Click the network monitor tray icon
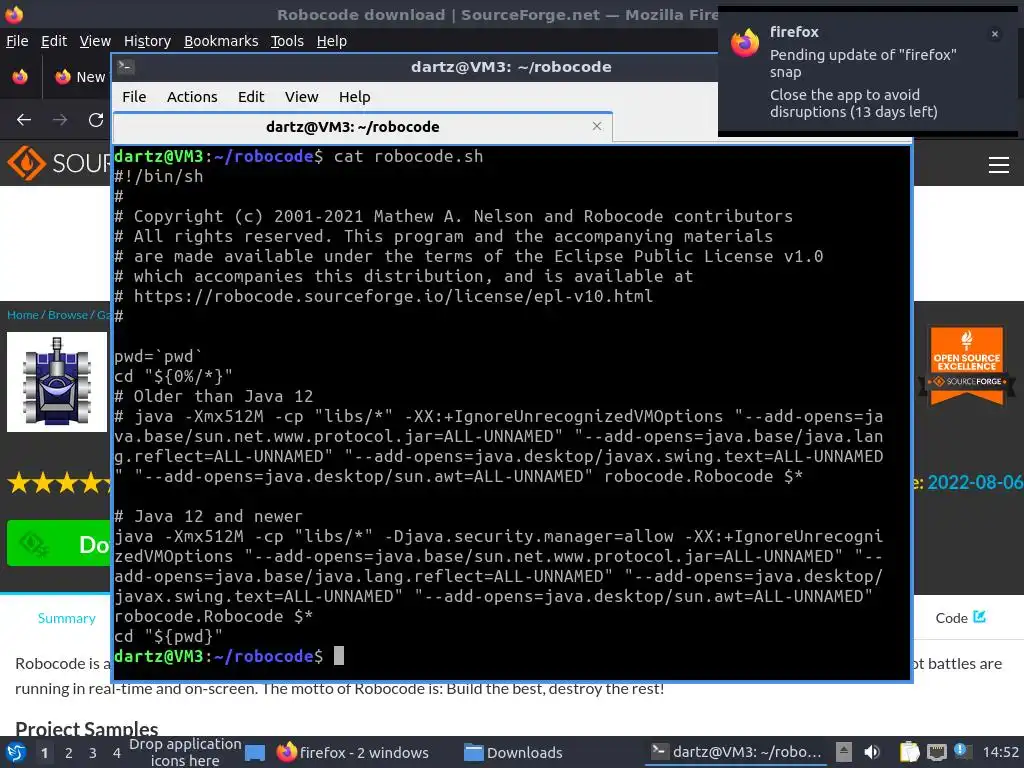The height and width of the screenshot is (768, 1024). coord(936,752)
